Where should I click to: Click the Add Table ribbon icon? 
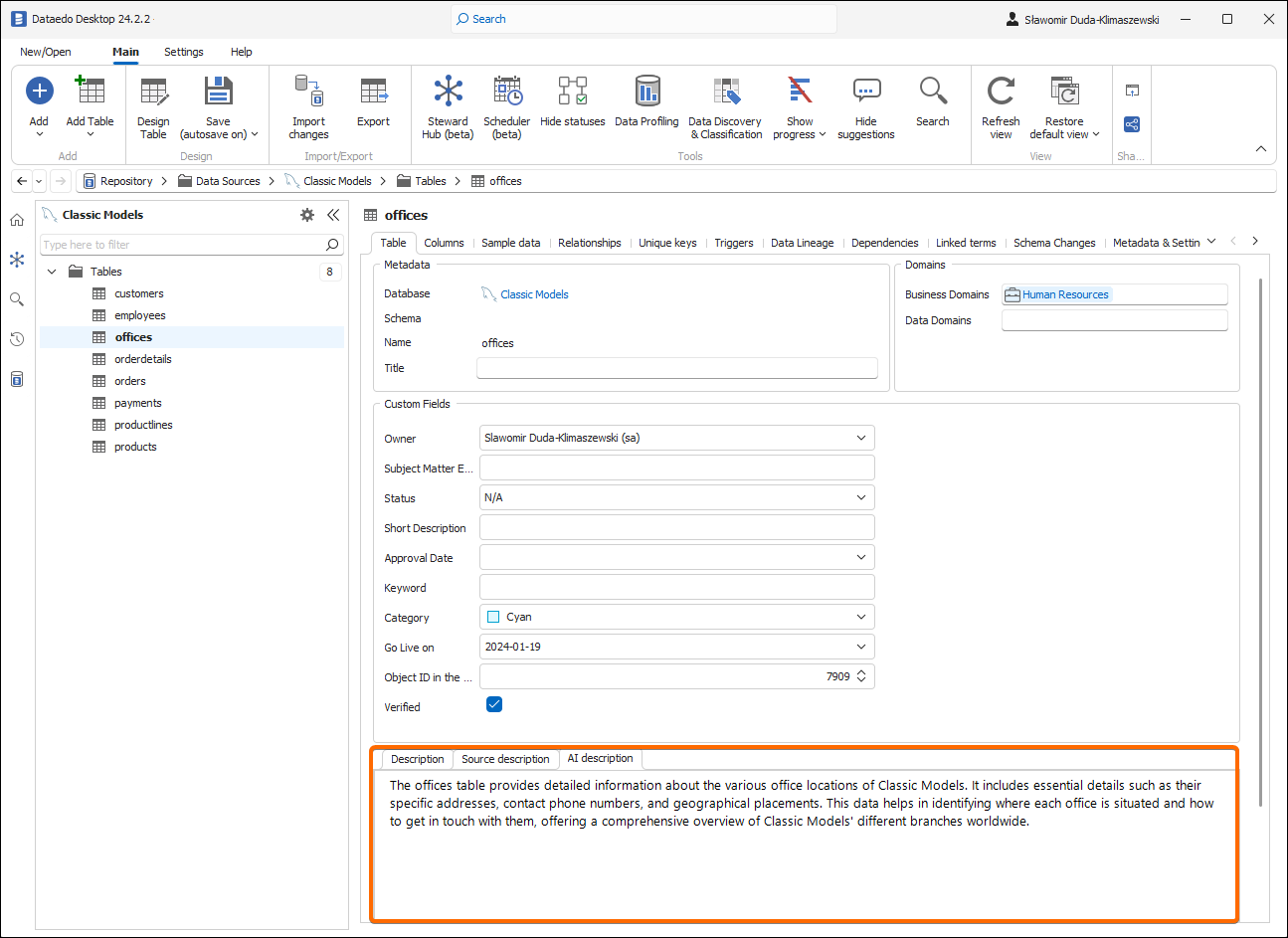(90, 92)
